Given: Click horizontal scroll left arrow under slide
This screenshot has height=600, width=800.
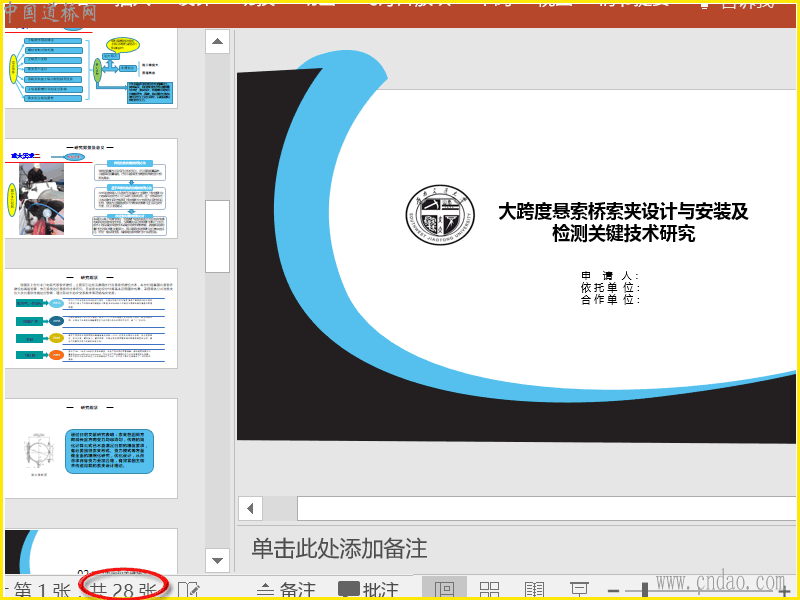Looking at the screenshot, I should (251, 508).
